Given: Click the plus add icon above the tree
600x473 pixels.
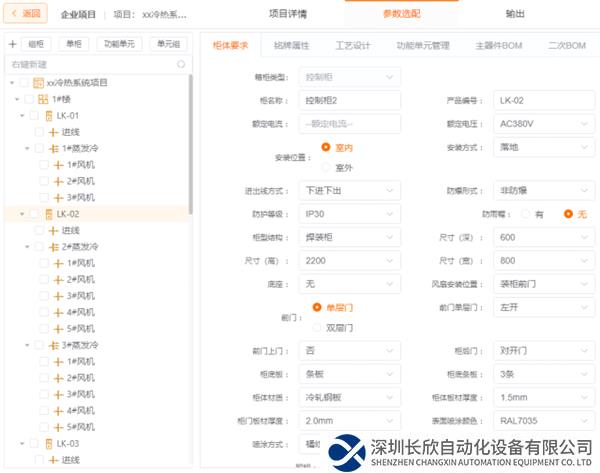Looking at the screenshot, I should point(11,44).
